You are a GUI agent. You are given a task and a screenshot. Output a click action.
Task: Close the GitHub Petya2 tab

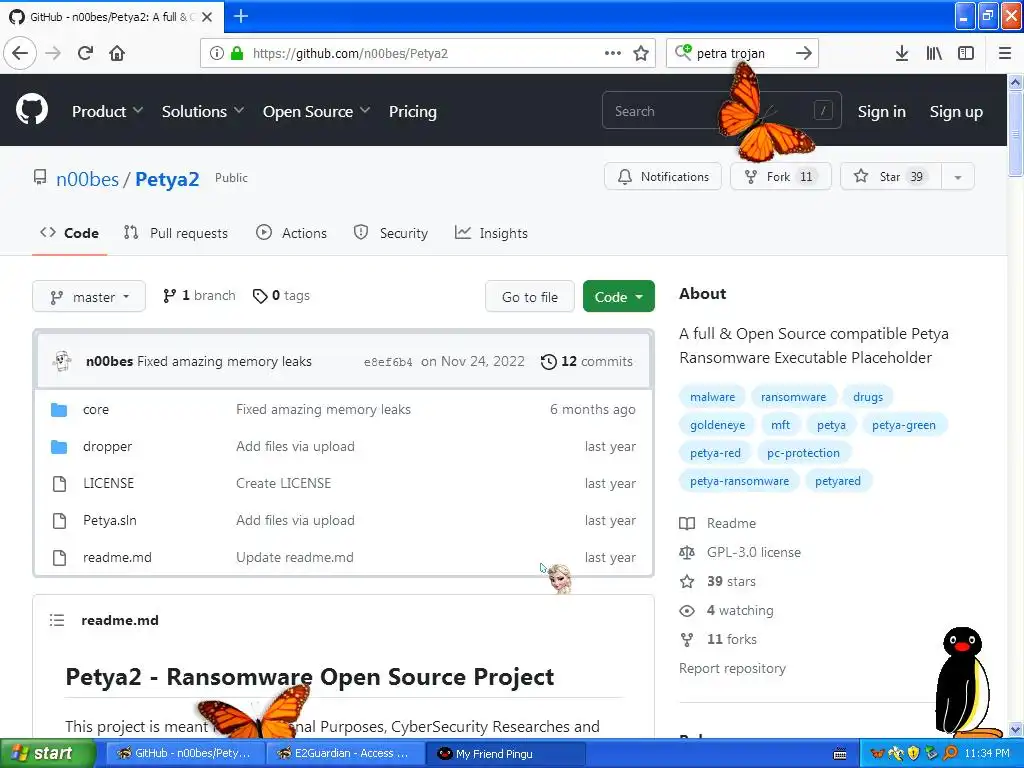[207, 17]
